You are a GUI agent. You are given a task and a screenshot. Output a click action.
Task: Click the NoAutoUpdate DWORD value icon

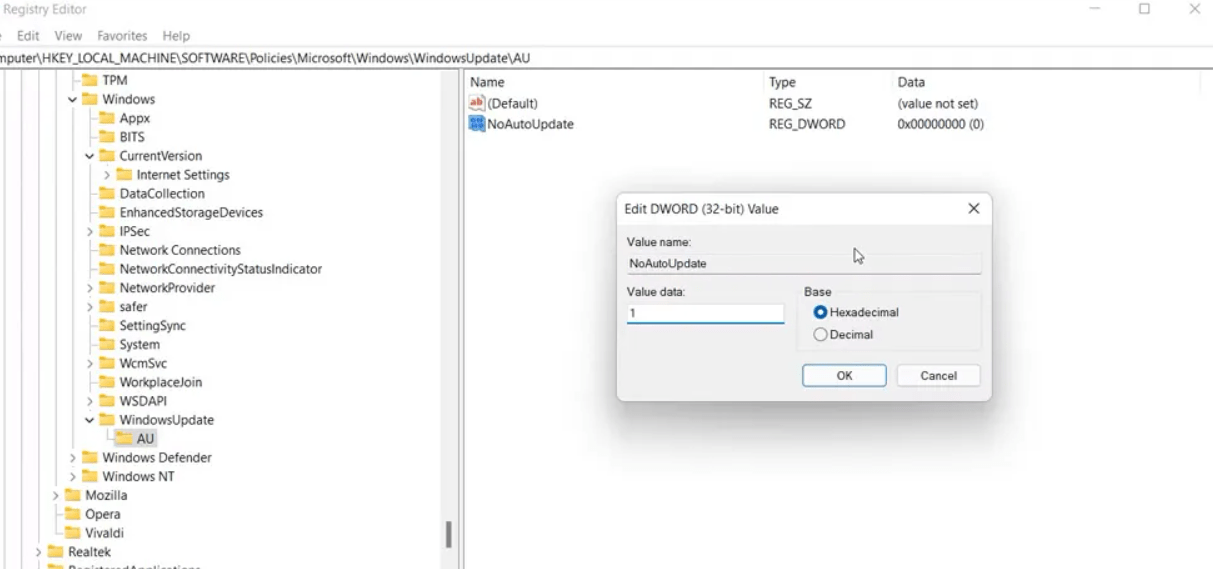pyautogui.click(x=477, y=124)
